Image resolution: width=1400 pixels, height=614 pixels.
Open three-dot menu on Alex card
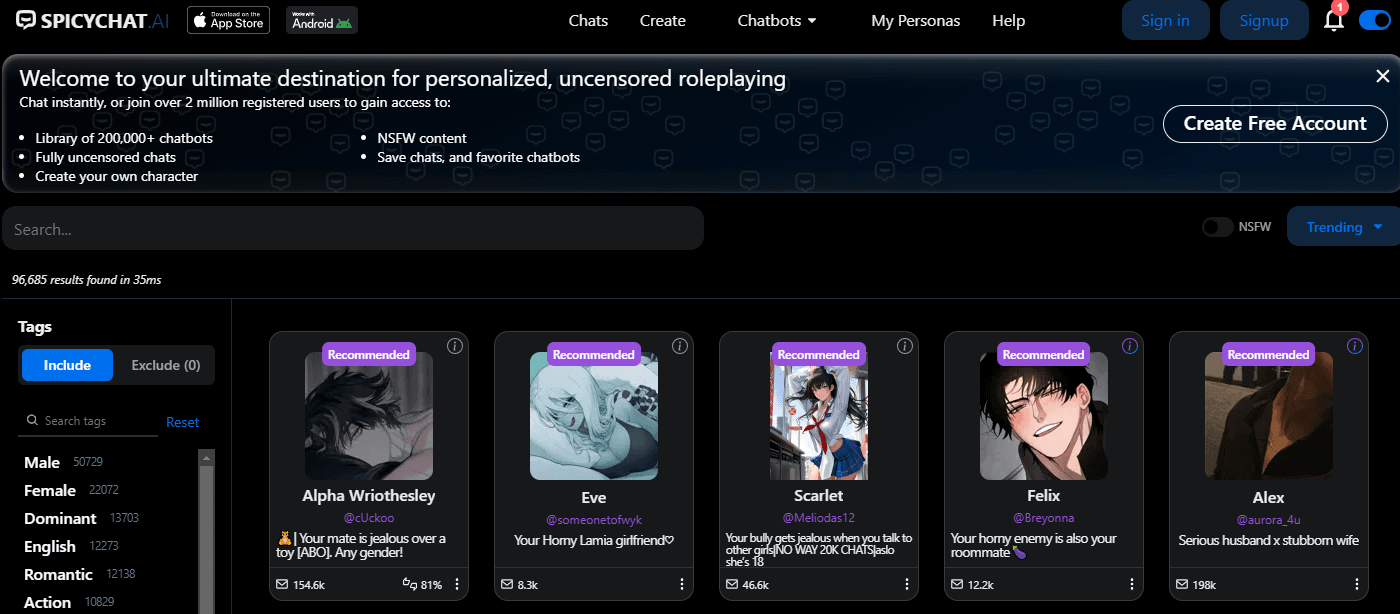(x=1357, y=584)
